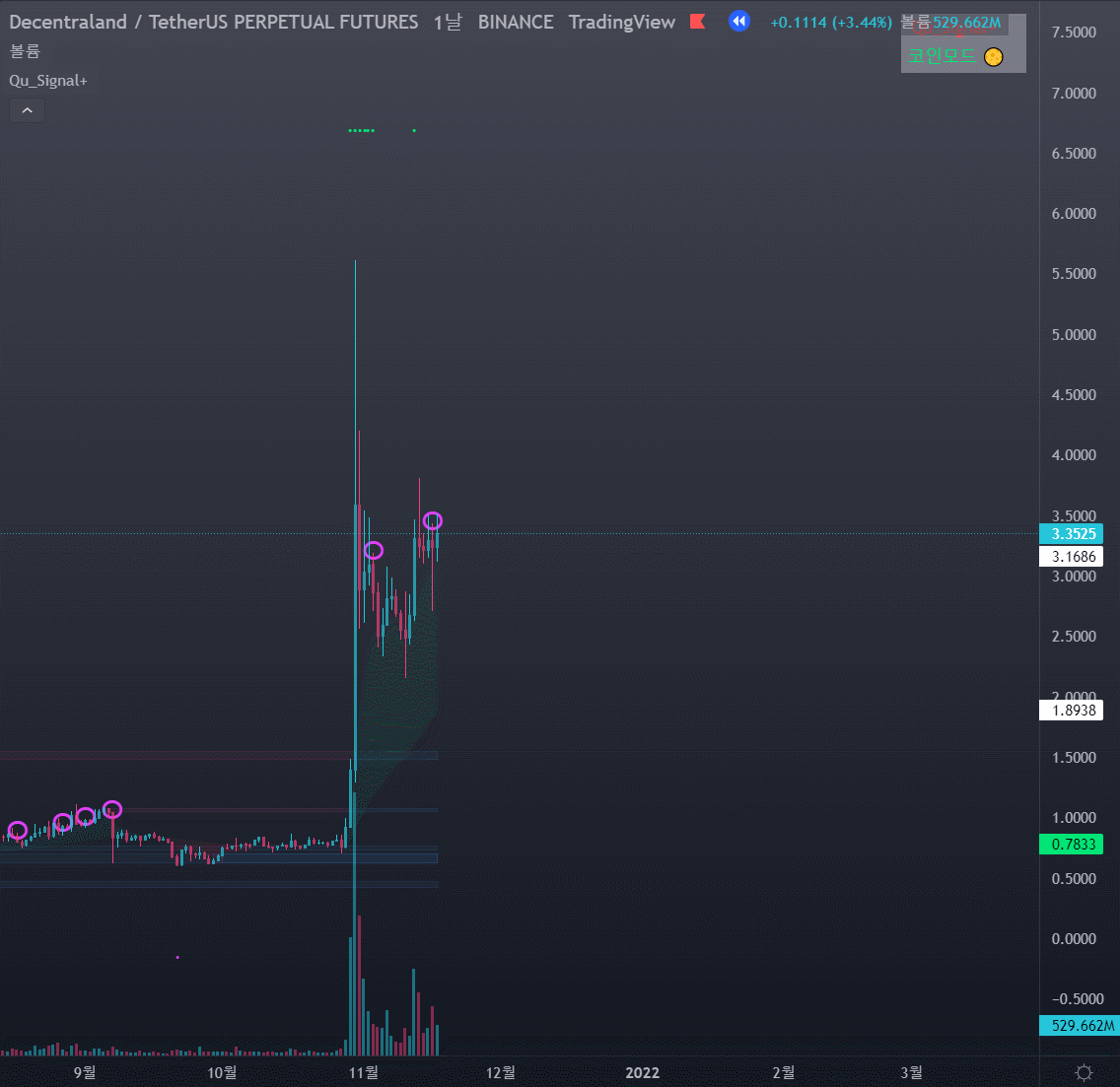1120x1087 pixels.
Task: Click the 5.0000 price axis tick
Action: point(1074,334)
